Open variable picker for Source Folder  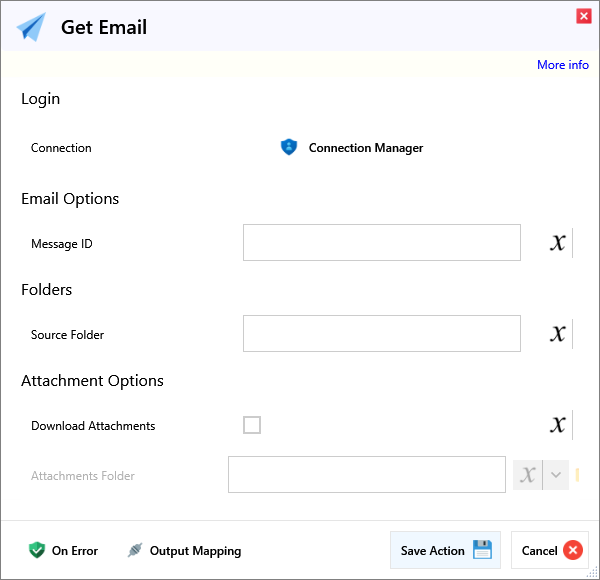[558, 334]
